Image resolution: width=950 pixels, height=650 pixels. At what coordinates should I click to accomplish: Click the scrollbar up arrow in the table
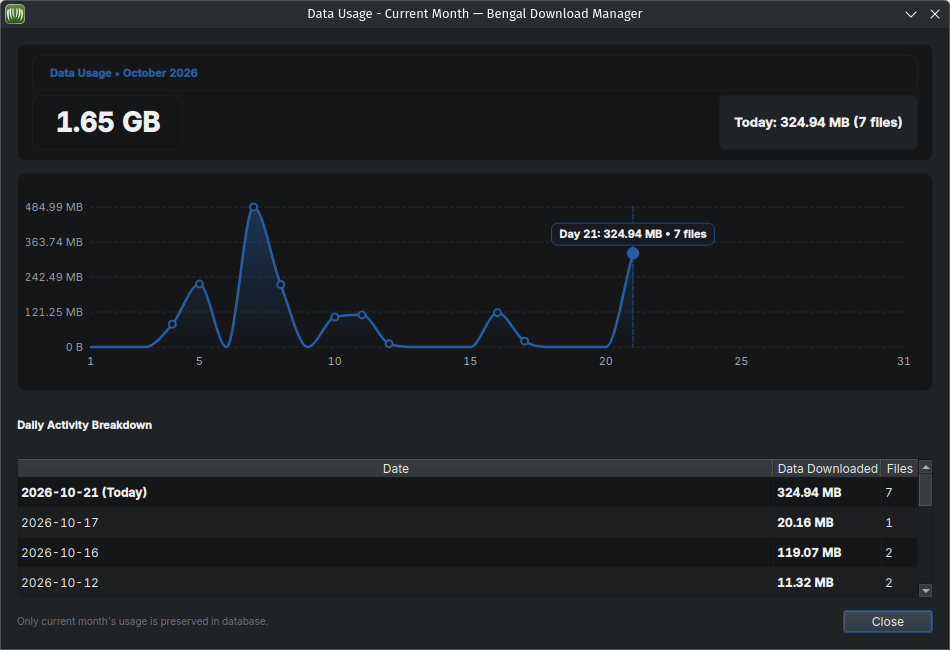tap(925, 467)
